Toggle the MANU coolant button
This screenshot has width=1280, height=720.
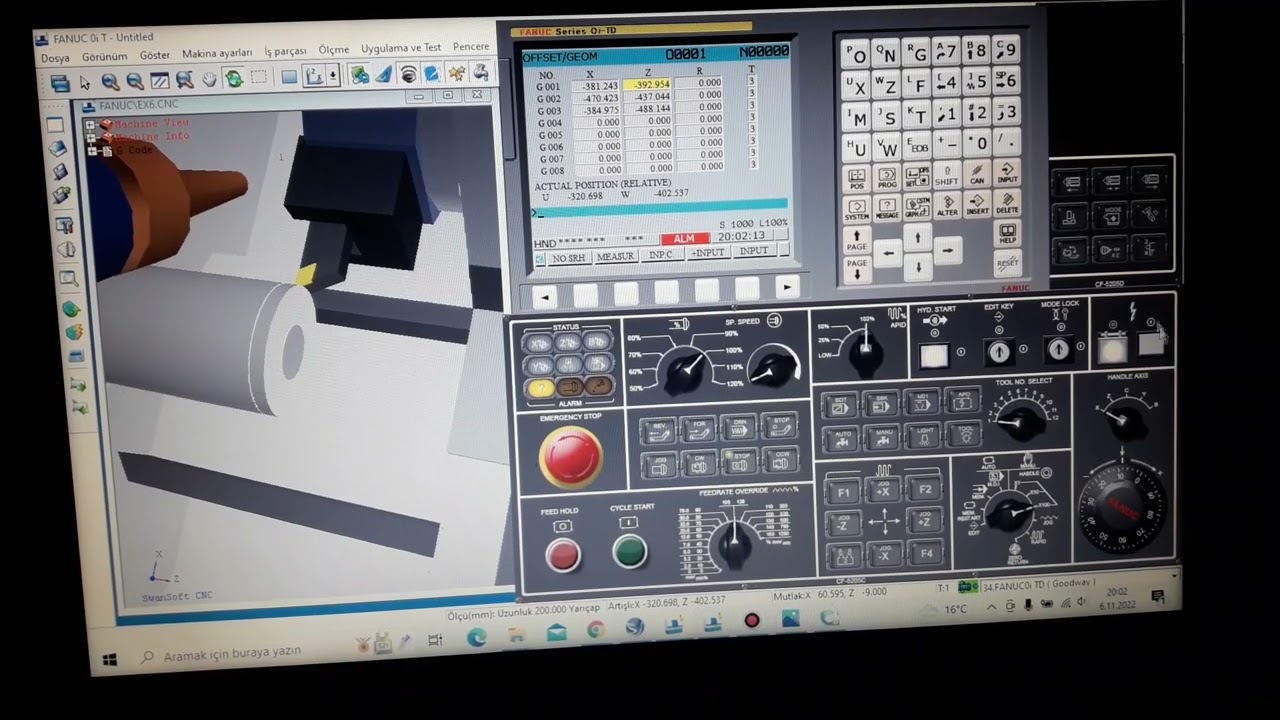pos(882,437)
